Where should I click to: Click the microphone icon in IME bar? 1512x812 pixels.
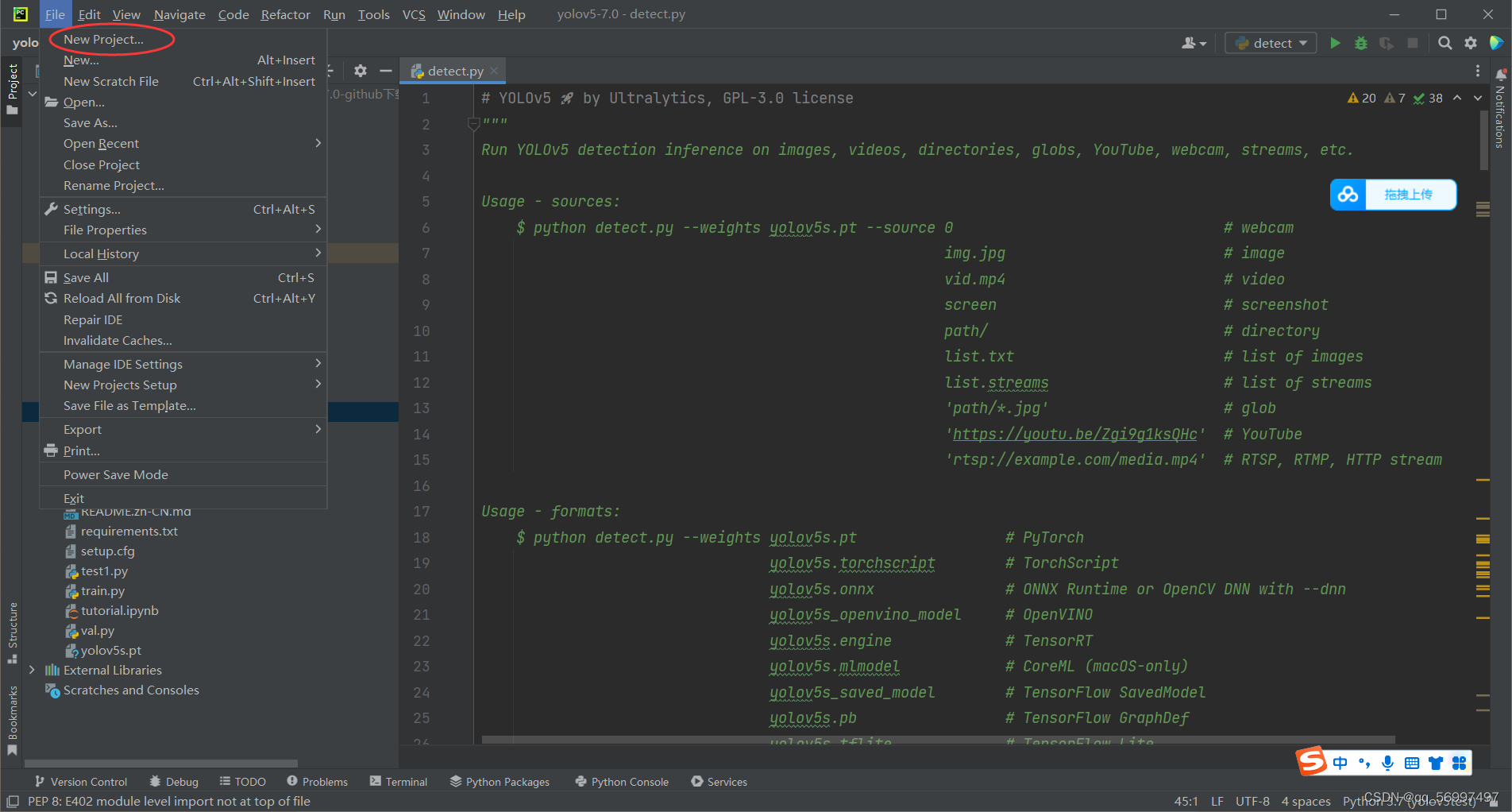point(1387,764)
